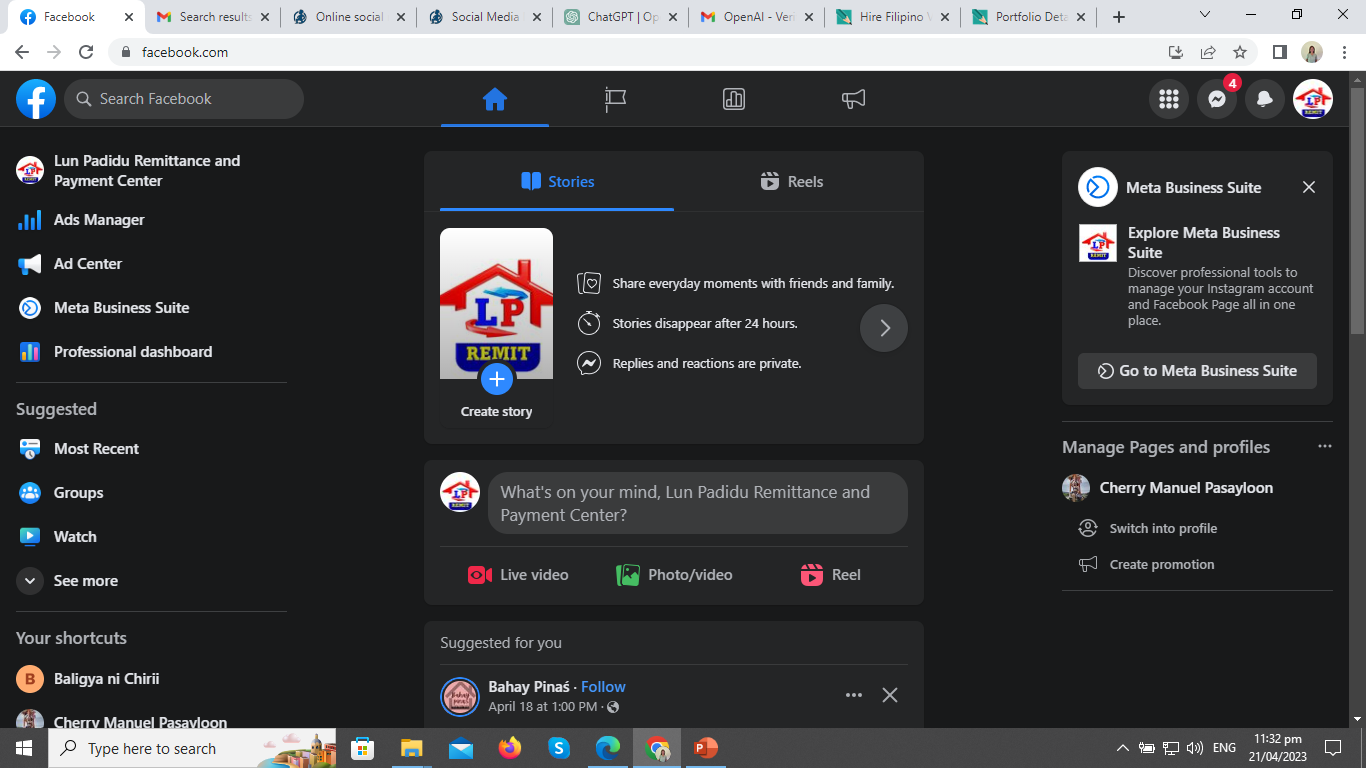
Task: Open Bahay Pinas post options menu
Action: point(854,695)
